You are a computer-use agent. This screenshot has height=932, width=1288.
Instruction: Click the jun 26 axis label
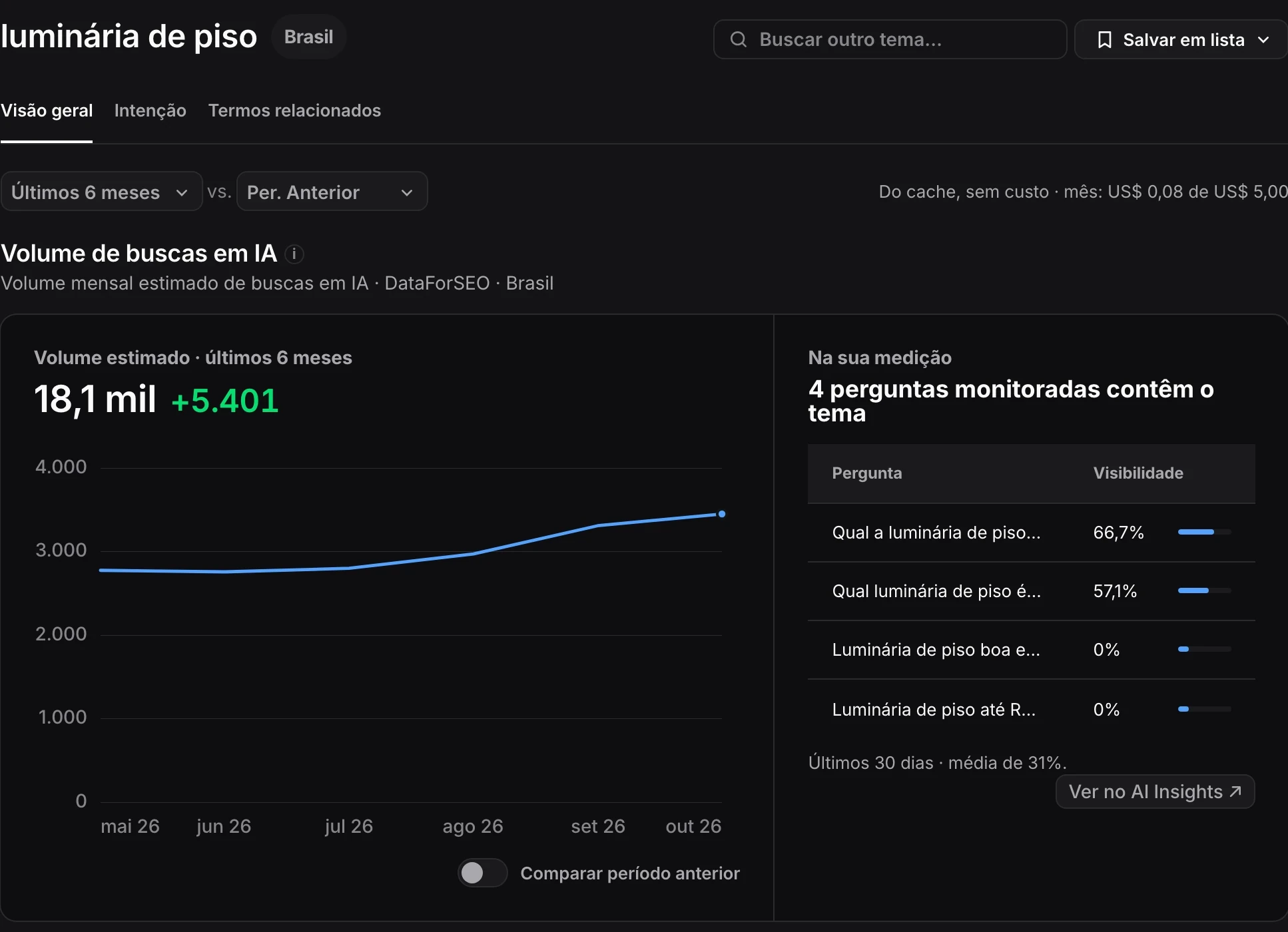point(224,826)
